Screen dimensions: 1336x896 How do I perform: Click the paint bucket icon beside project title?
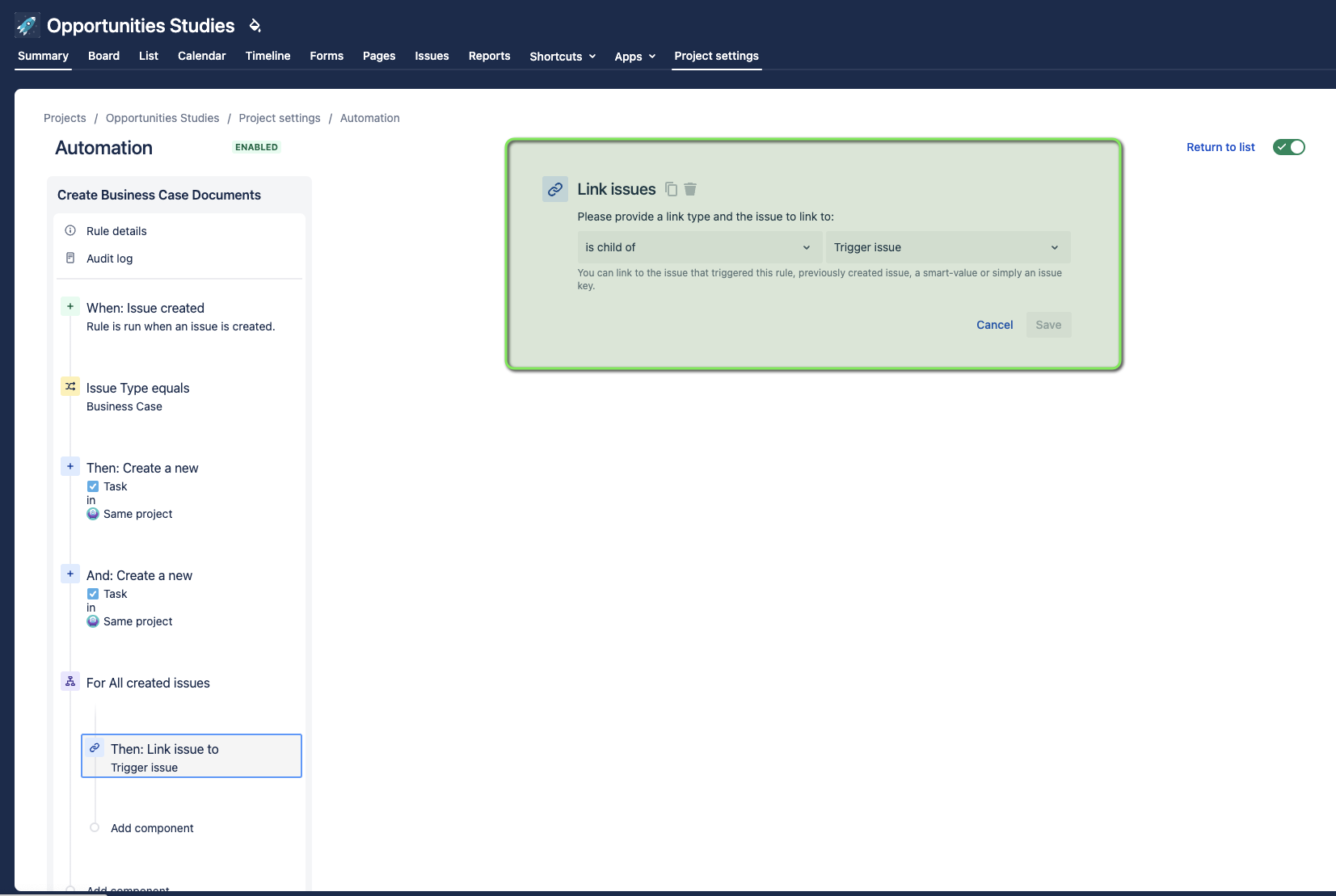coord(255,25)
